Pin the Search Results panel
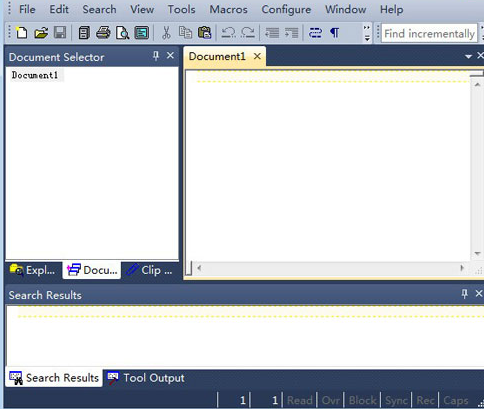 click(464, 294)
